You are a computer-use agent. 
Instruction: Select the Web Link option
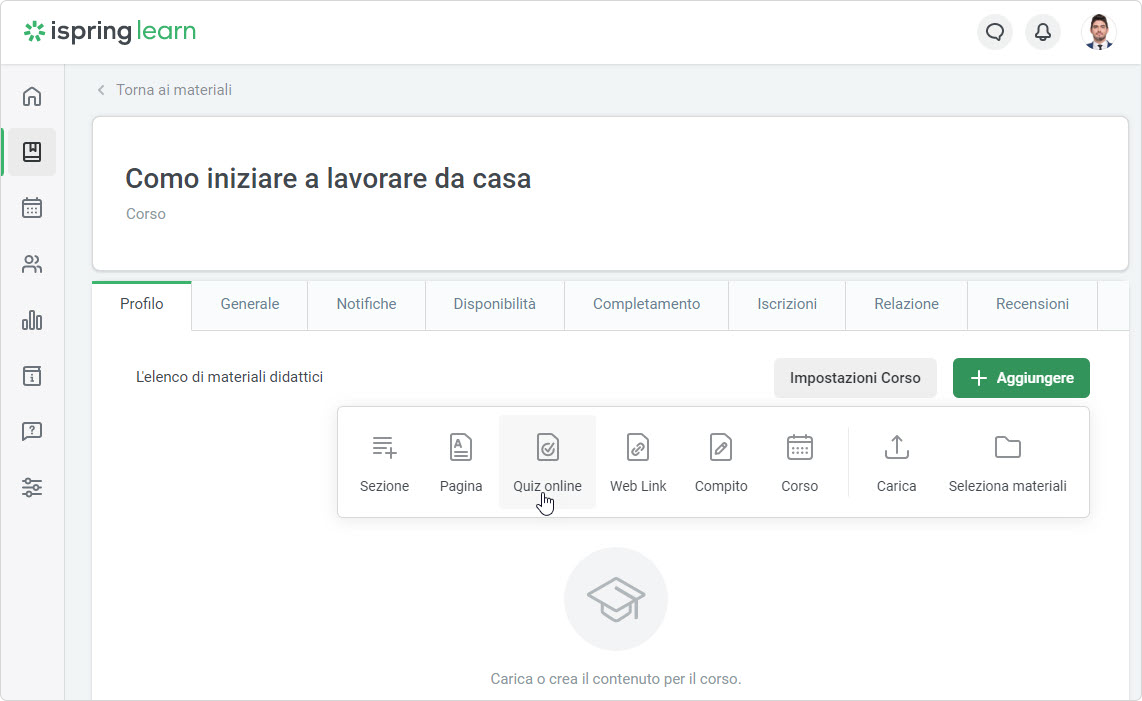(x=638, y=463)
